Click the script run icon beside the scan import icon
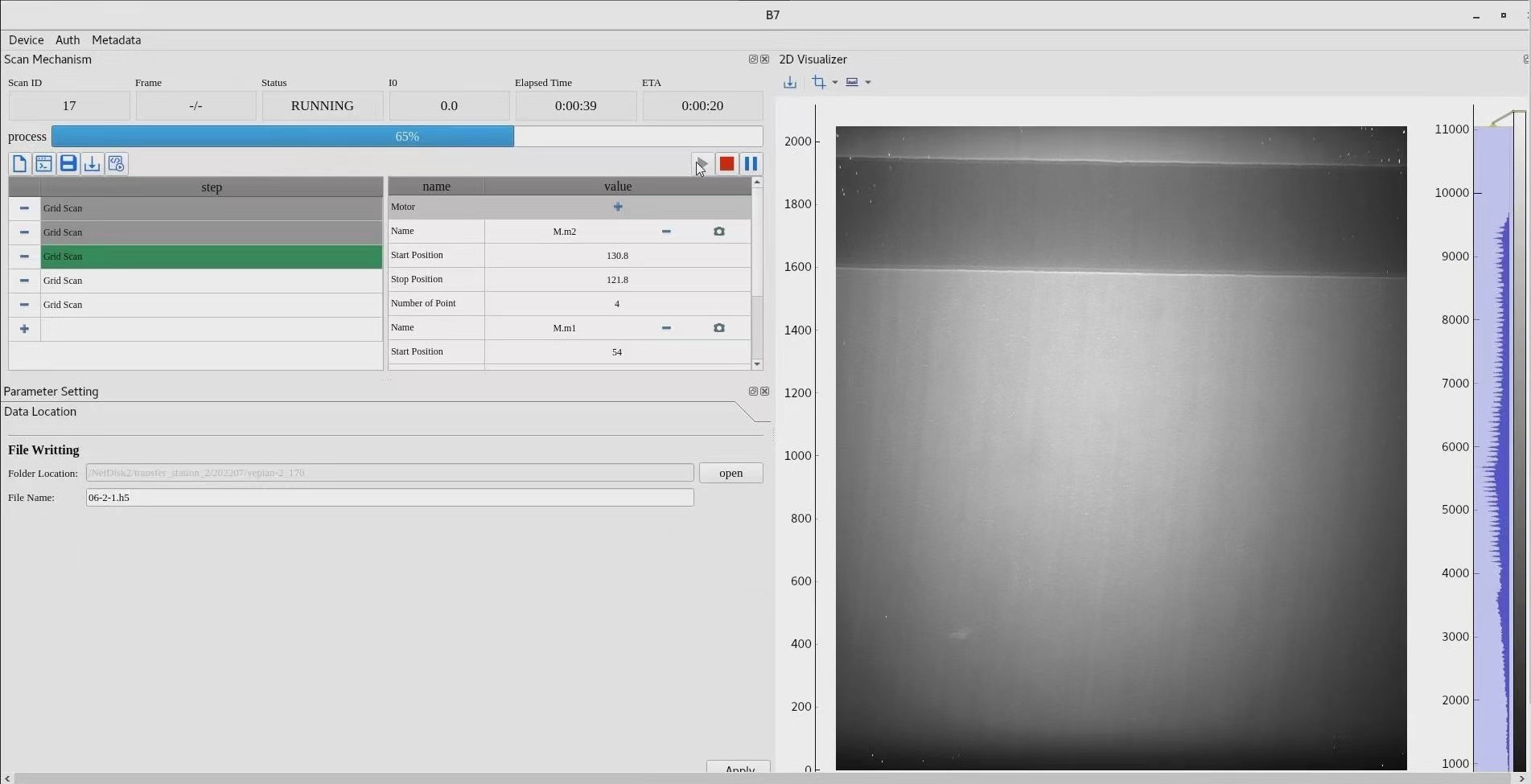The height and width of the screenshot is (784, 1531). point(117,164)
